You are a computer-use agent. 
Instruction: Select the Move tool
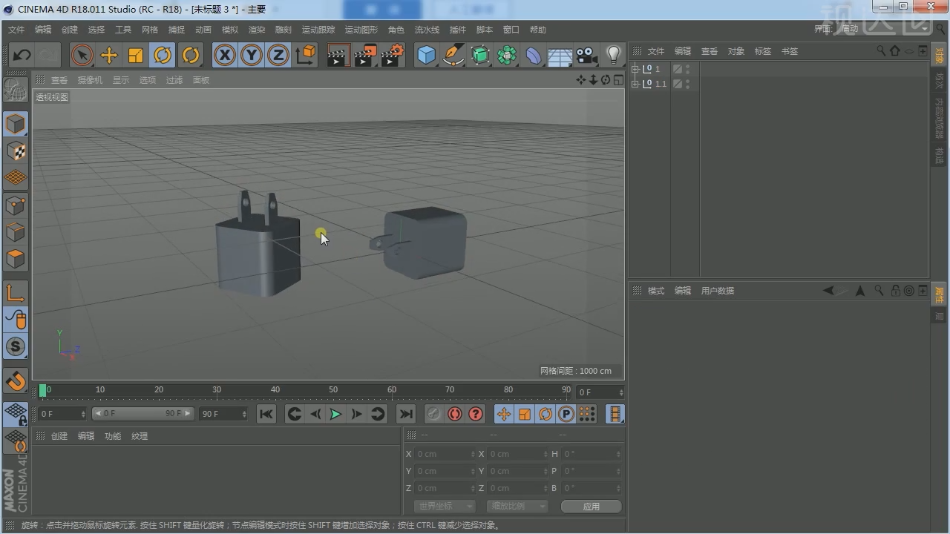pyautogui.click(x=109, y=55)
